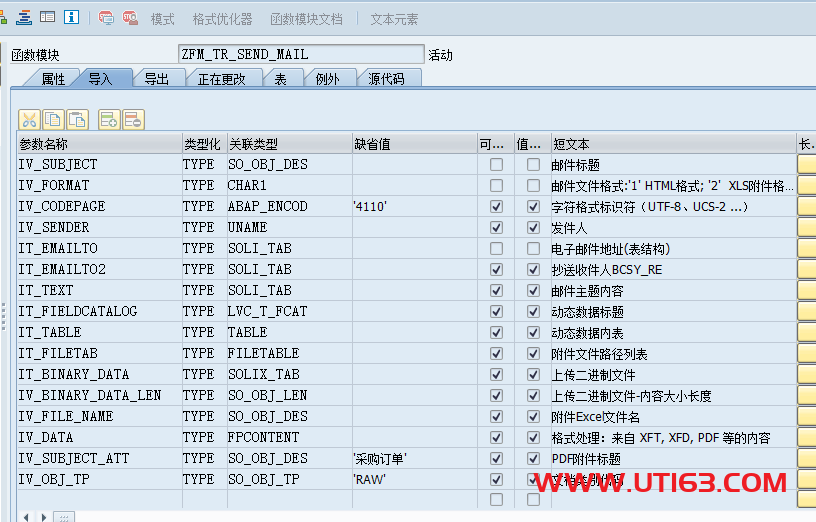Click the Insert row icon
Viewport: 816px width, 522px height.
pos(109,120)
